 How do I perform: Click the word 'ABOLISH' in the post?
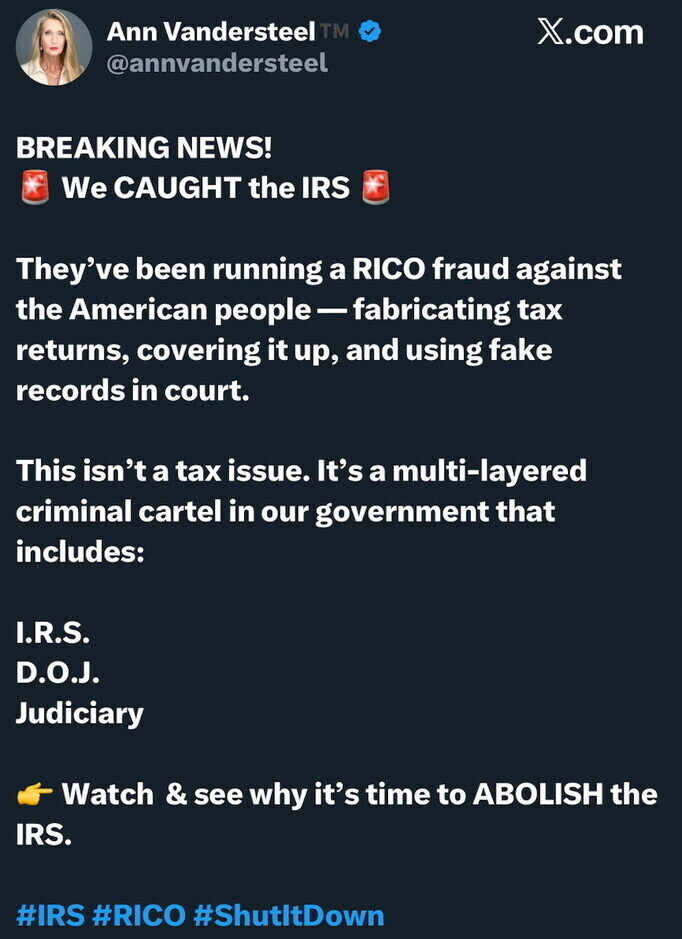[538, 795]
